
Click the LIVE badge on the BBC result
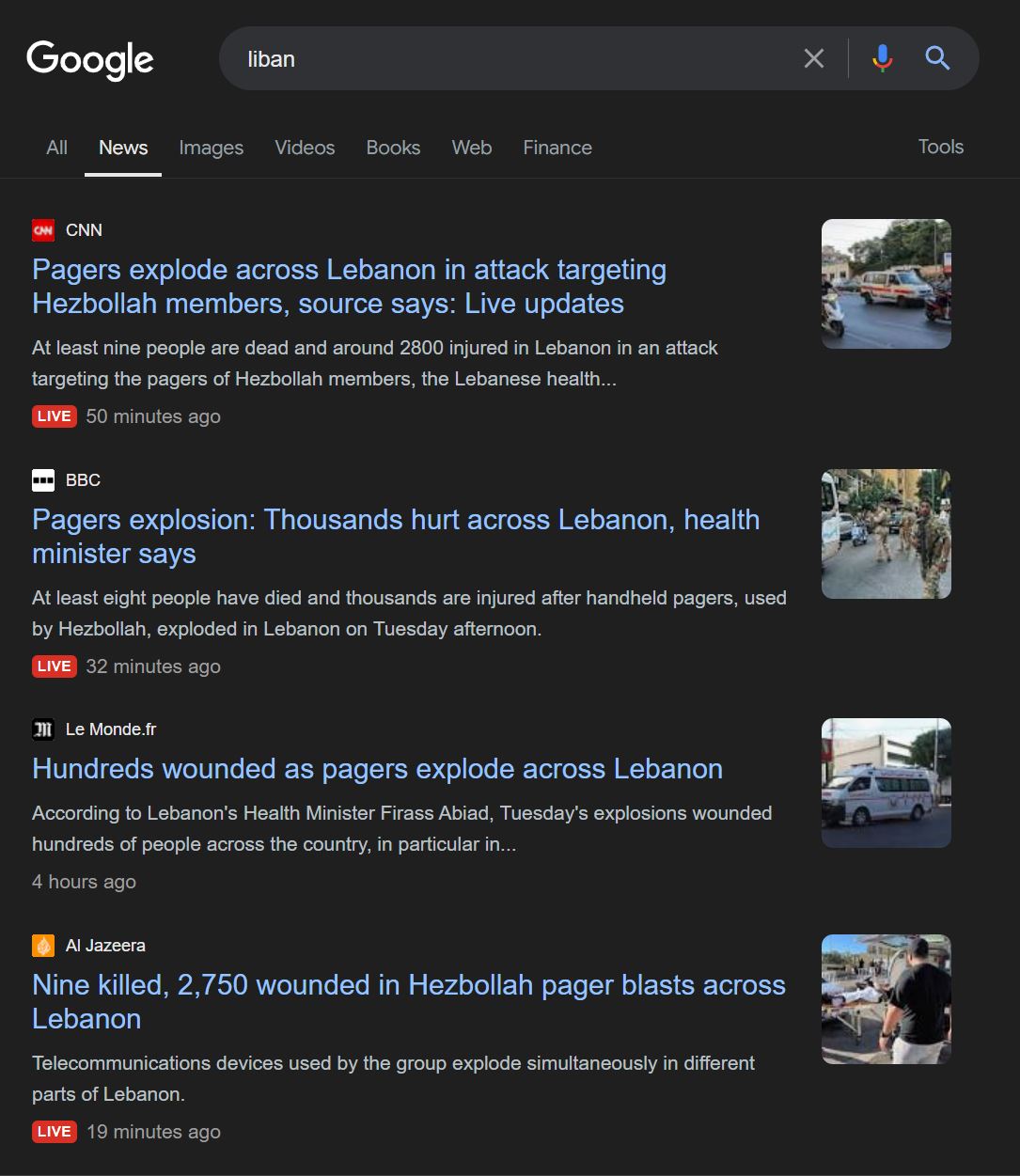[x=55, y=666]
